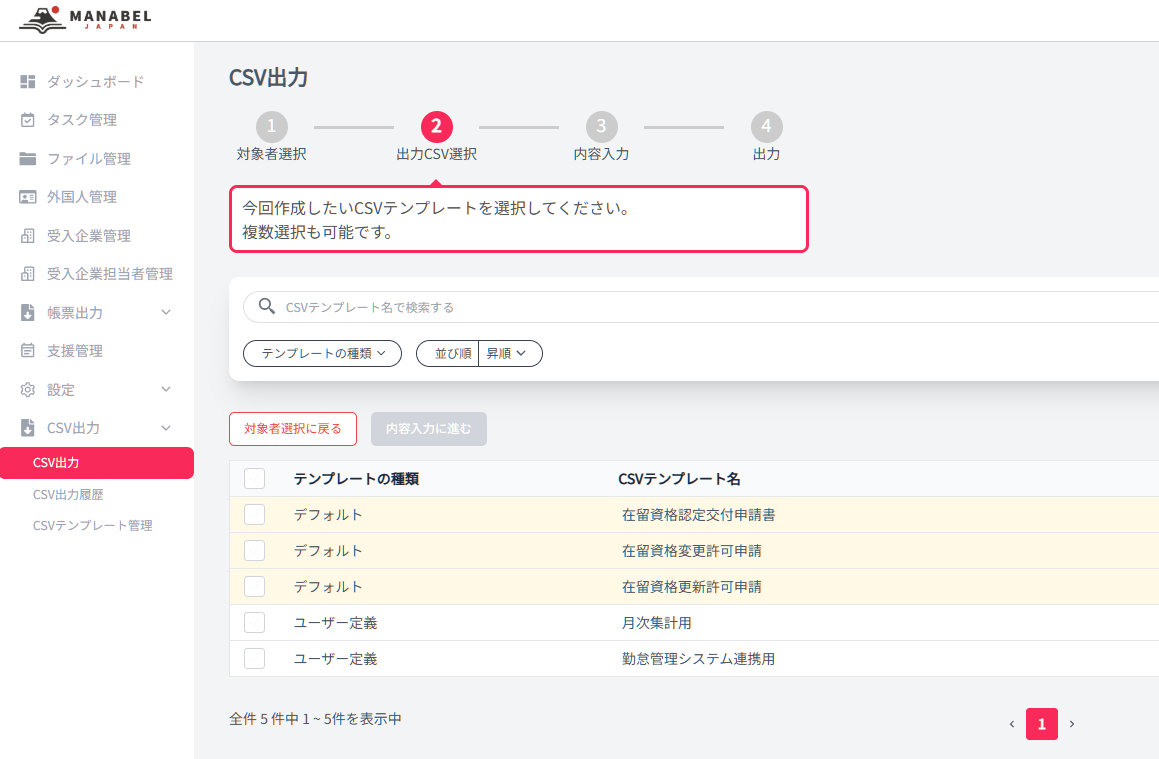The image size is (1159, 759).
Task: Select page 1 in pagination
Action: click(1041, 724)
